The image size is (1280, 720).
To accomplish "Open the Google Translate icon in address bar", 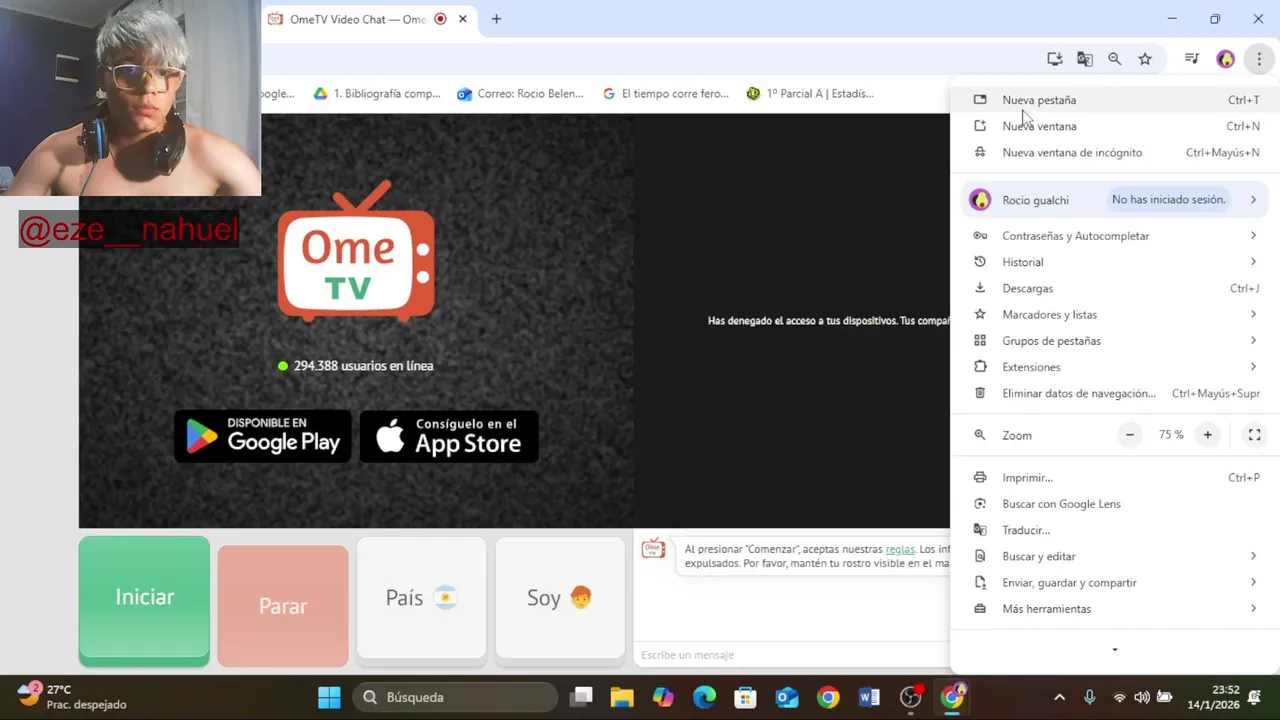I will [x=1084, y=59].
